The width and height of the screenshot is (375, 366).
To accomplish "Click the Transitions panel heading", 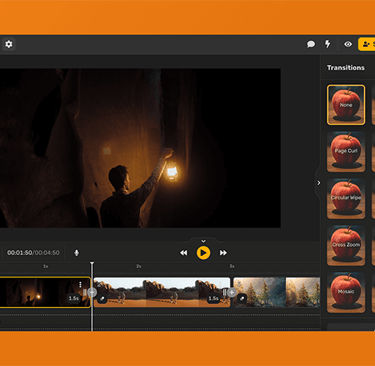I will pyautogui.click(x=346, y=68).
